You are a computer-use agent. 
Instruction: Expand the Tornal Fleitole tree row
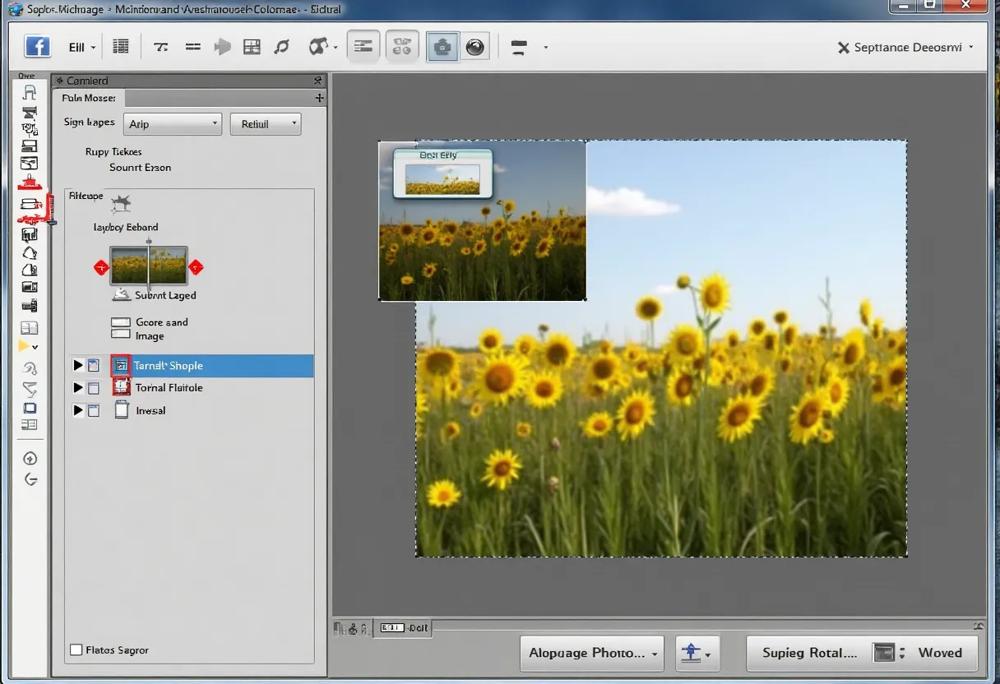click(78, 388)
